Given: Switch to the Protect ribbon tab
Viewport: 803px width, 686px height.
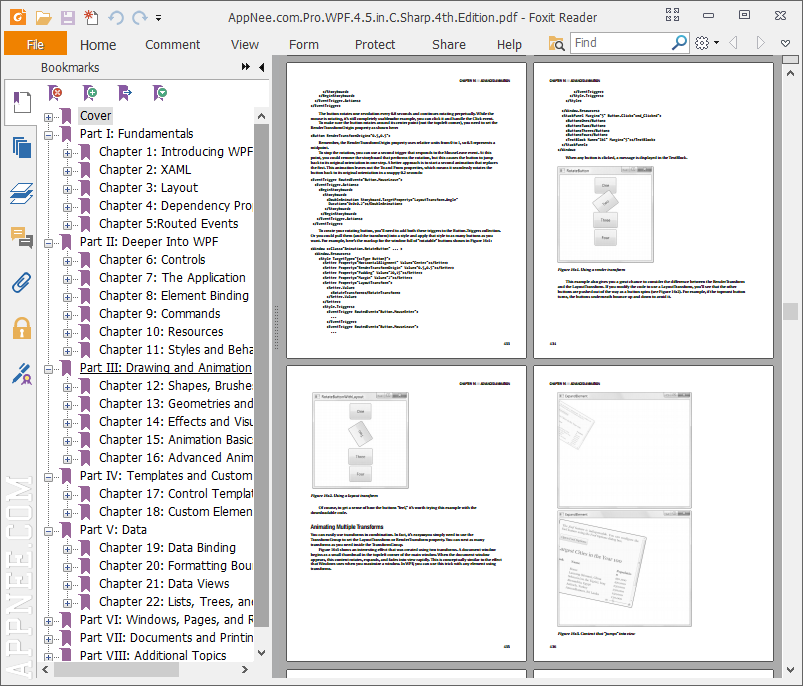Looking at the screenshot, I should click(375, 45).
